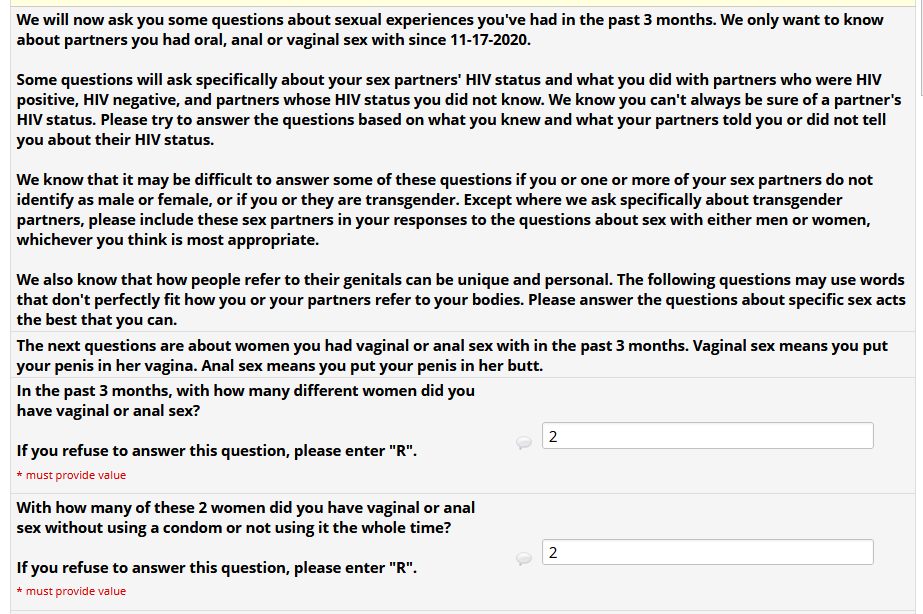Open the comment balloon for the condom question

(x=523, y=559)
